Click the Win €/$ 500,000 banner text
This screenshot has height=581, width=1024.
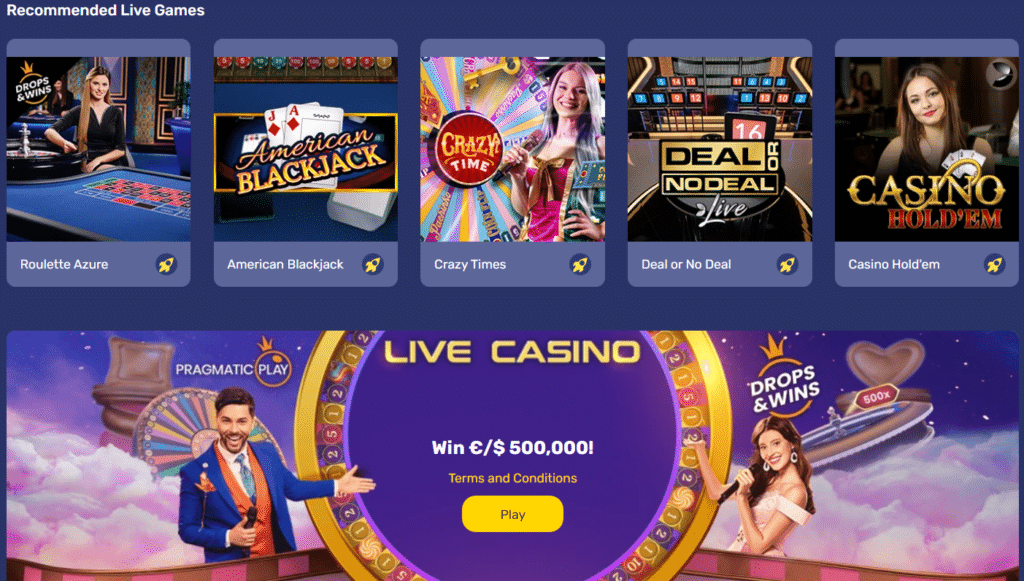[513, 448]
